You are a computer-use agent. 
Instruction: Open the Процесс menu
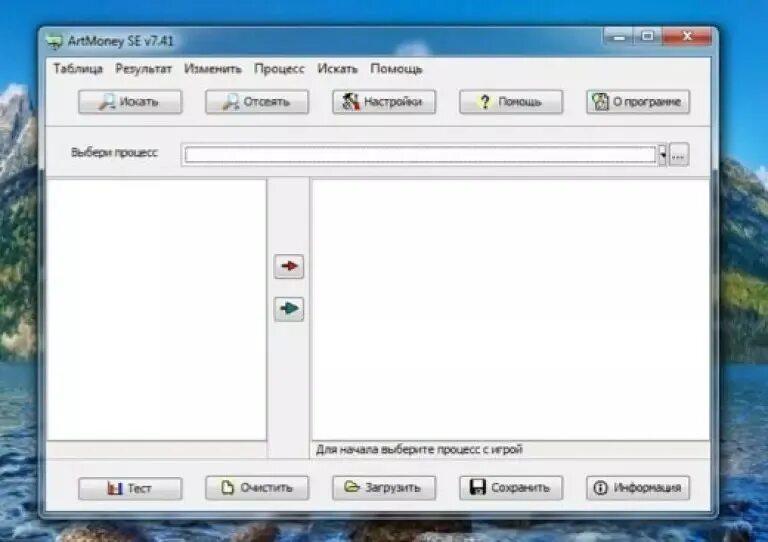(279, 69)
